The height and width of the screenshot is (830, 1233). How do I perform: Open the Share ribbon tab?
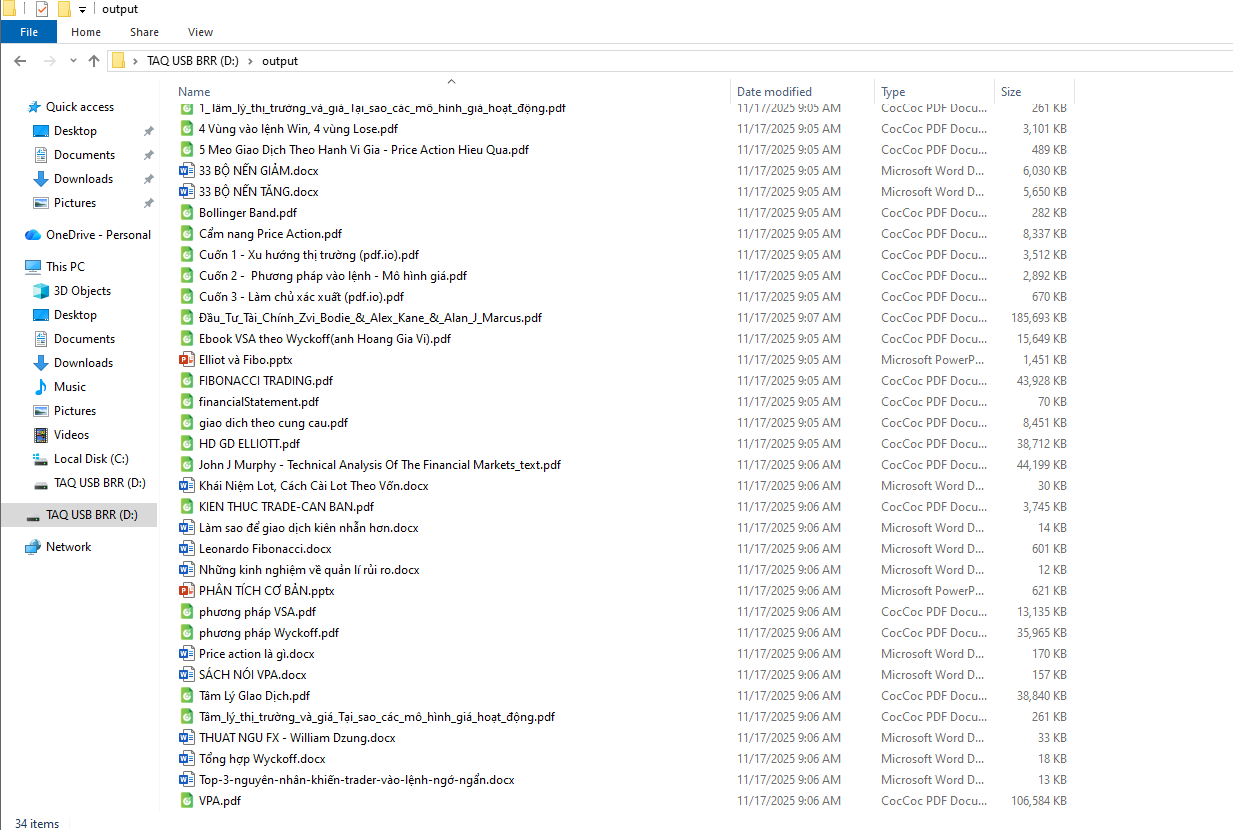144,32
